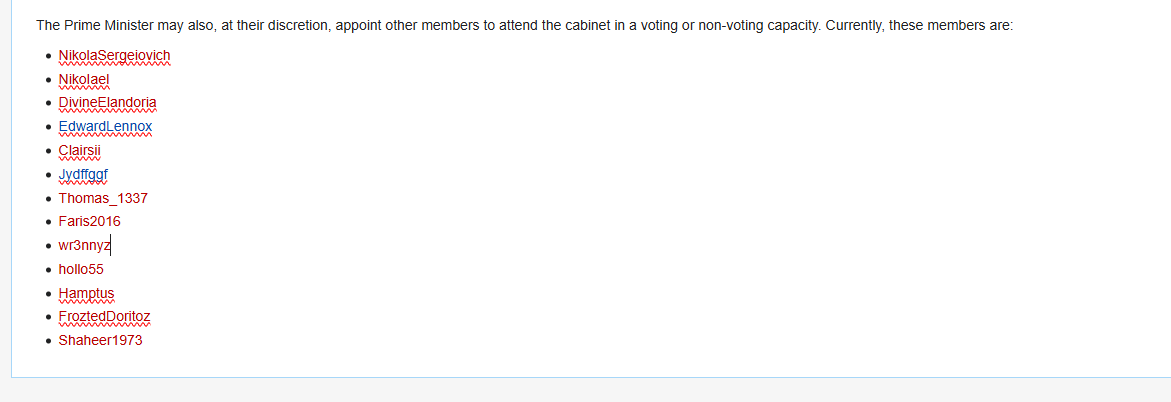
Task: Select the Hamptus link
Action: click(86, 293)
